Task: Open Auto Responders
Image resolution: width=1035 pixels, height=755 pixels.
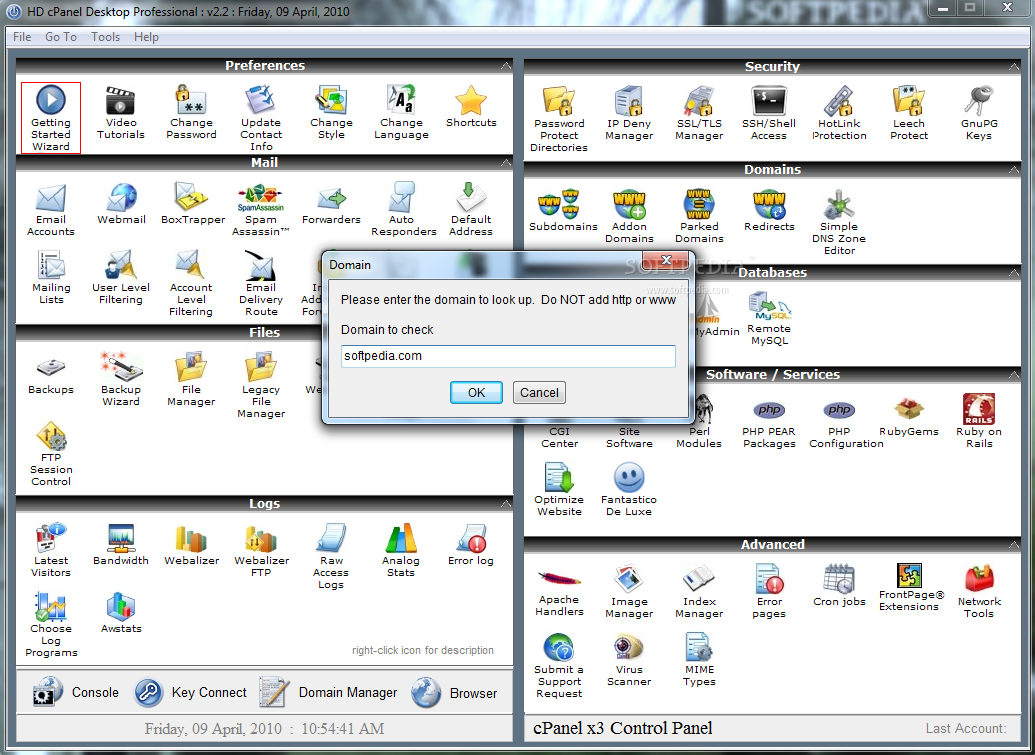Action: coord(403,211)
